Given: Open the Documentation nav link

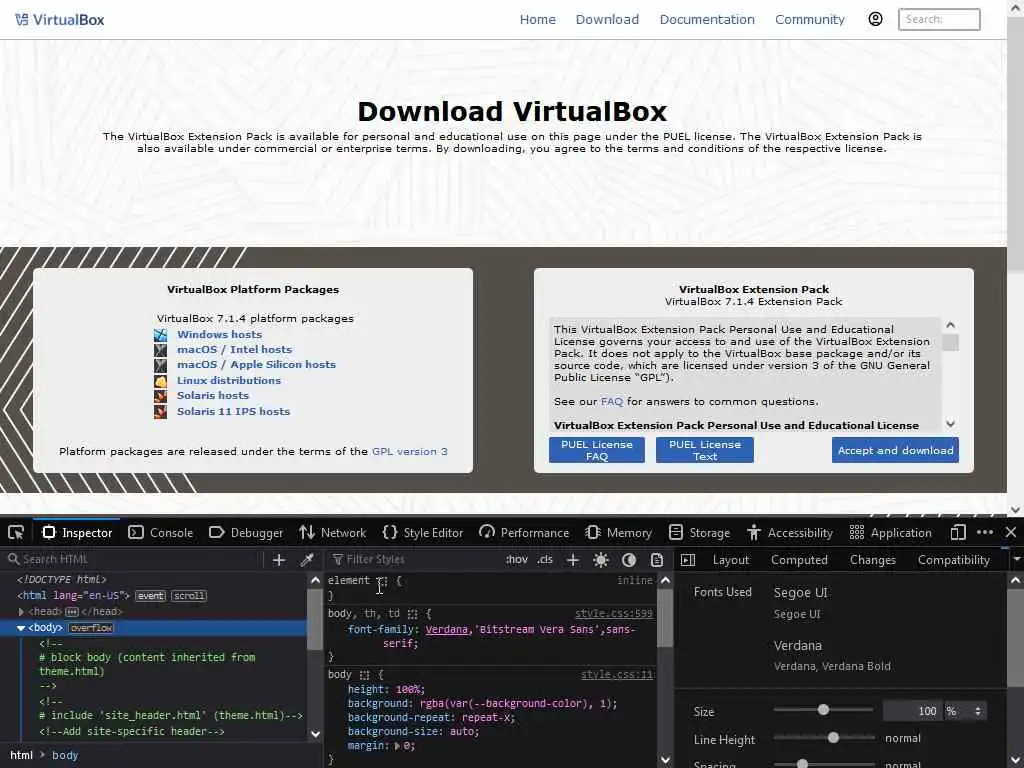Looking at the screenshot, I should pos(707,20).
